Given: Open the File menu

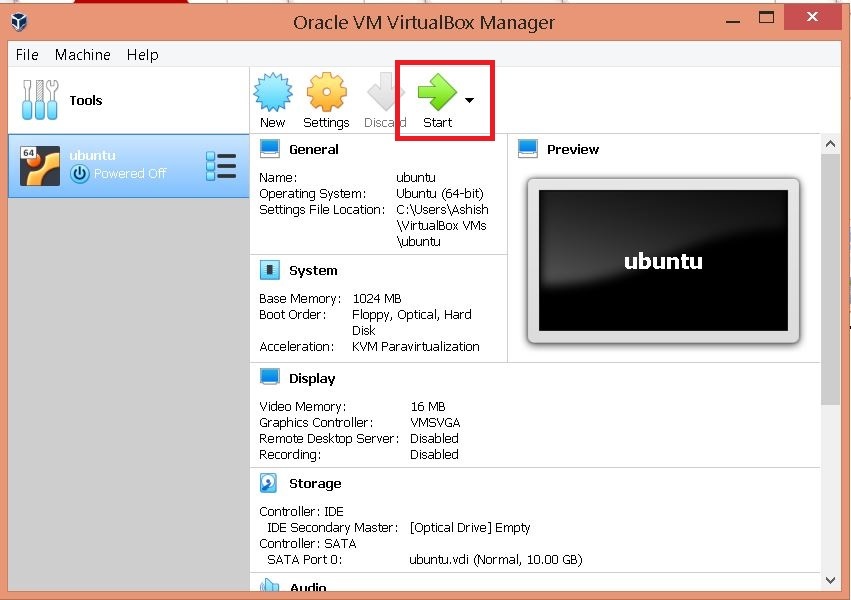Looking at the screenshot, I should 27,55.
